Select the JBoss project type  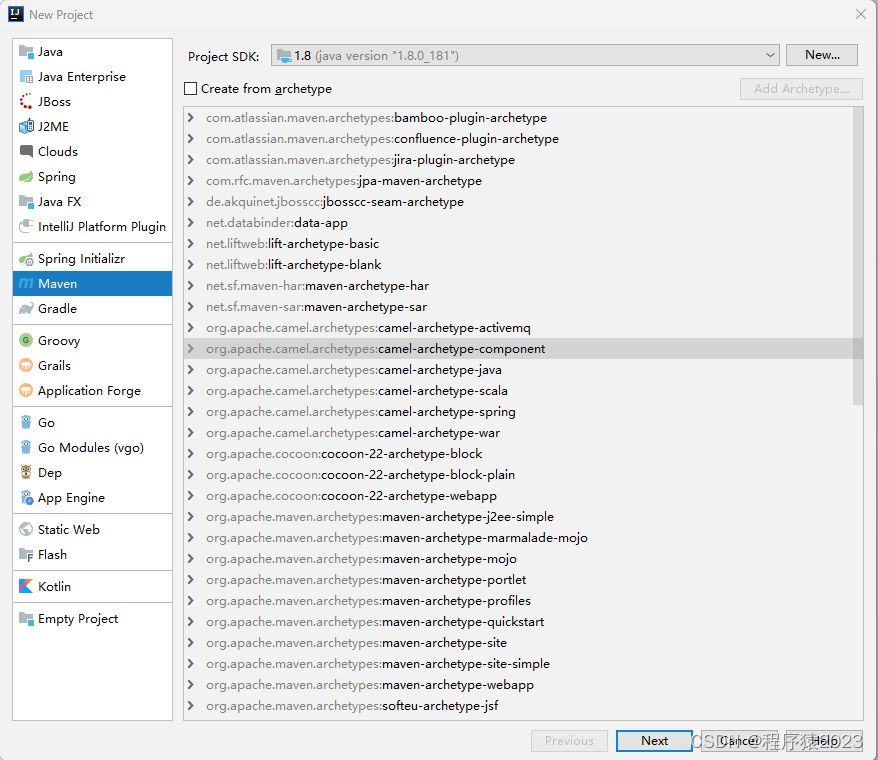(x=54, y=101)
